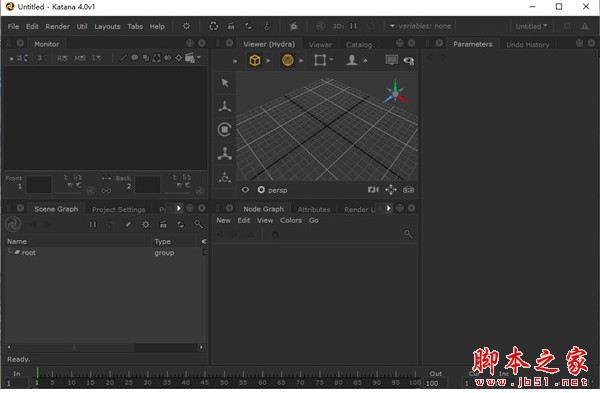The height and width of the screenshot is (393, 600).
Task: Open the Node Graph Colors menu
Action: 291,220
